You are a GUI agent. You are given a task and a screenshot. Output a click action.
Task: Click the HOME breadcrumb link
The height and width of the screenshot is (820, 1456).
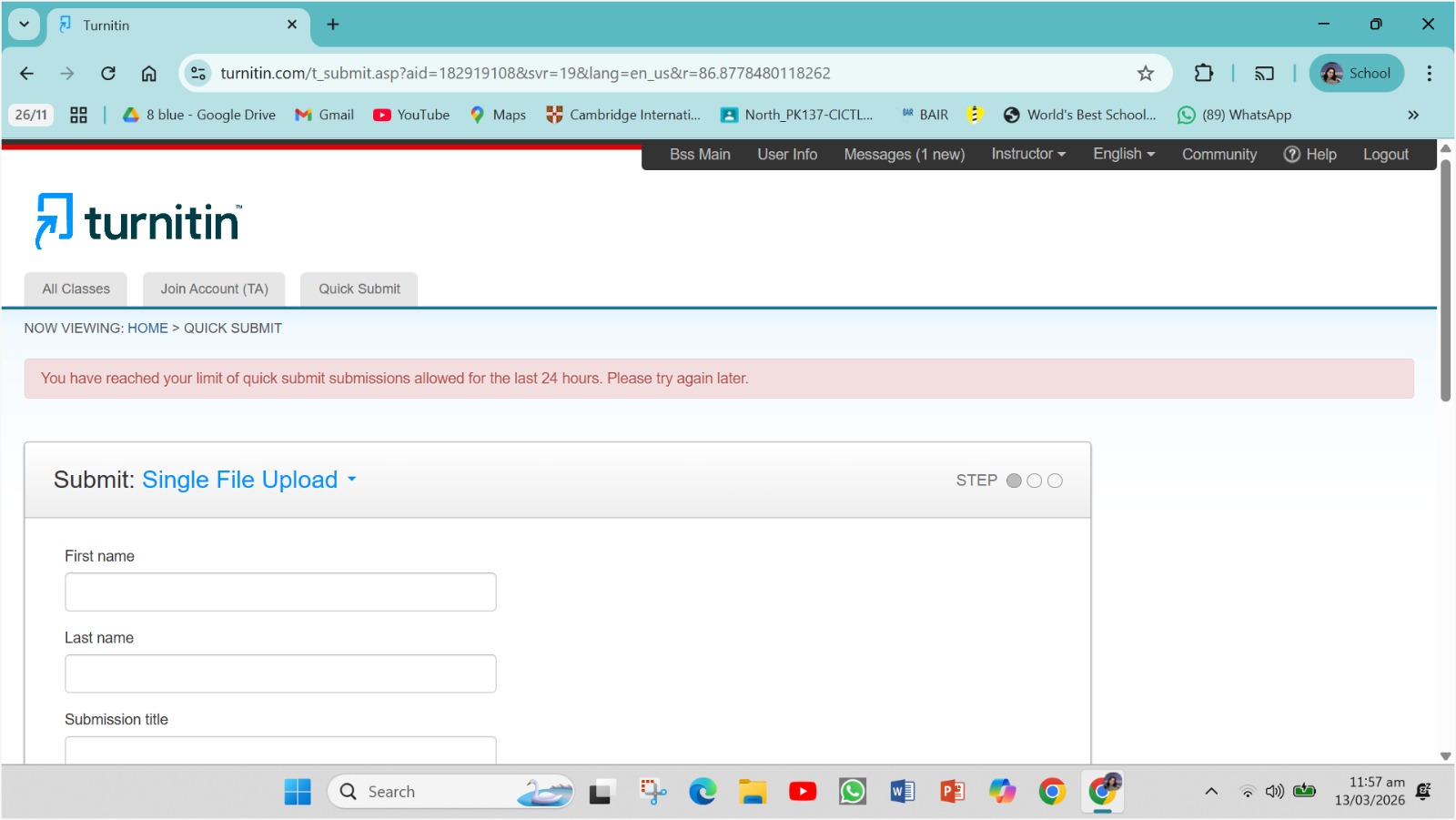click(147, 329)
